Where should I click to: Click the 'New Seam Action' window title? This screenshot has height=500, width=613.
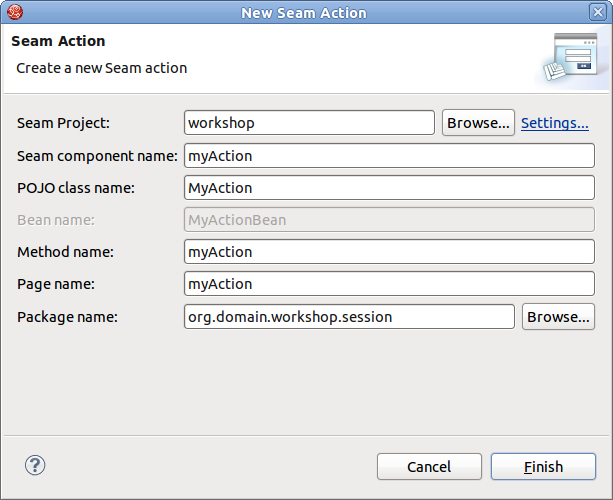(304, 13)
